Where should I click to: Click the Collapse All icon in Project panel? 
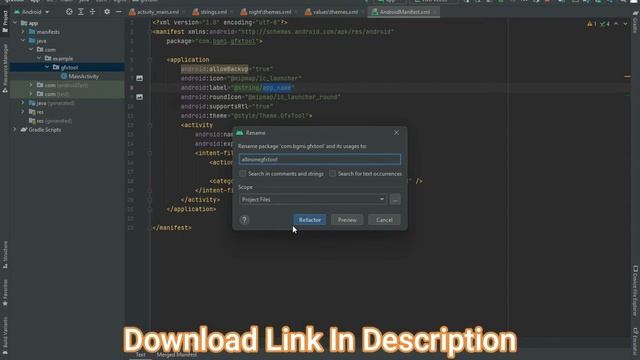(x=93, y=12)
